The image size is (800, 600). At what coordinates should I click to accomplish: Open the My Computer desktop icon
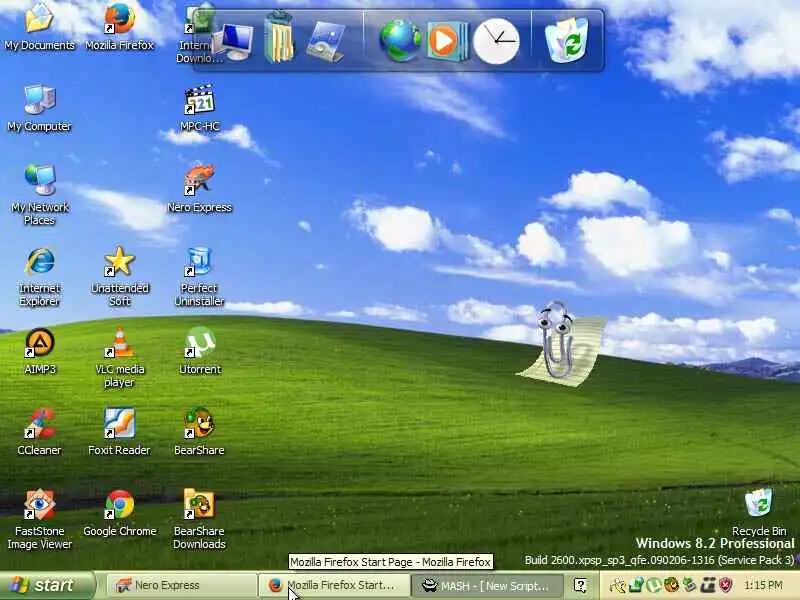click(39, 108)
